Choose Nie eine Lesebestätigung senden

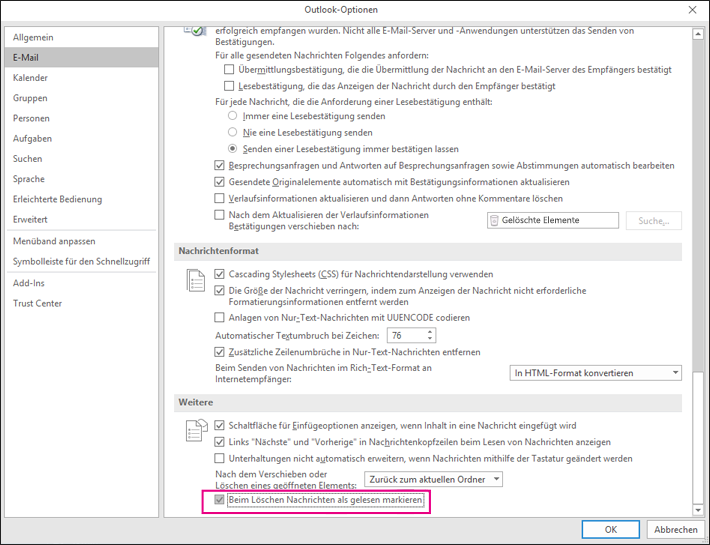point(232,132)
